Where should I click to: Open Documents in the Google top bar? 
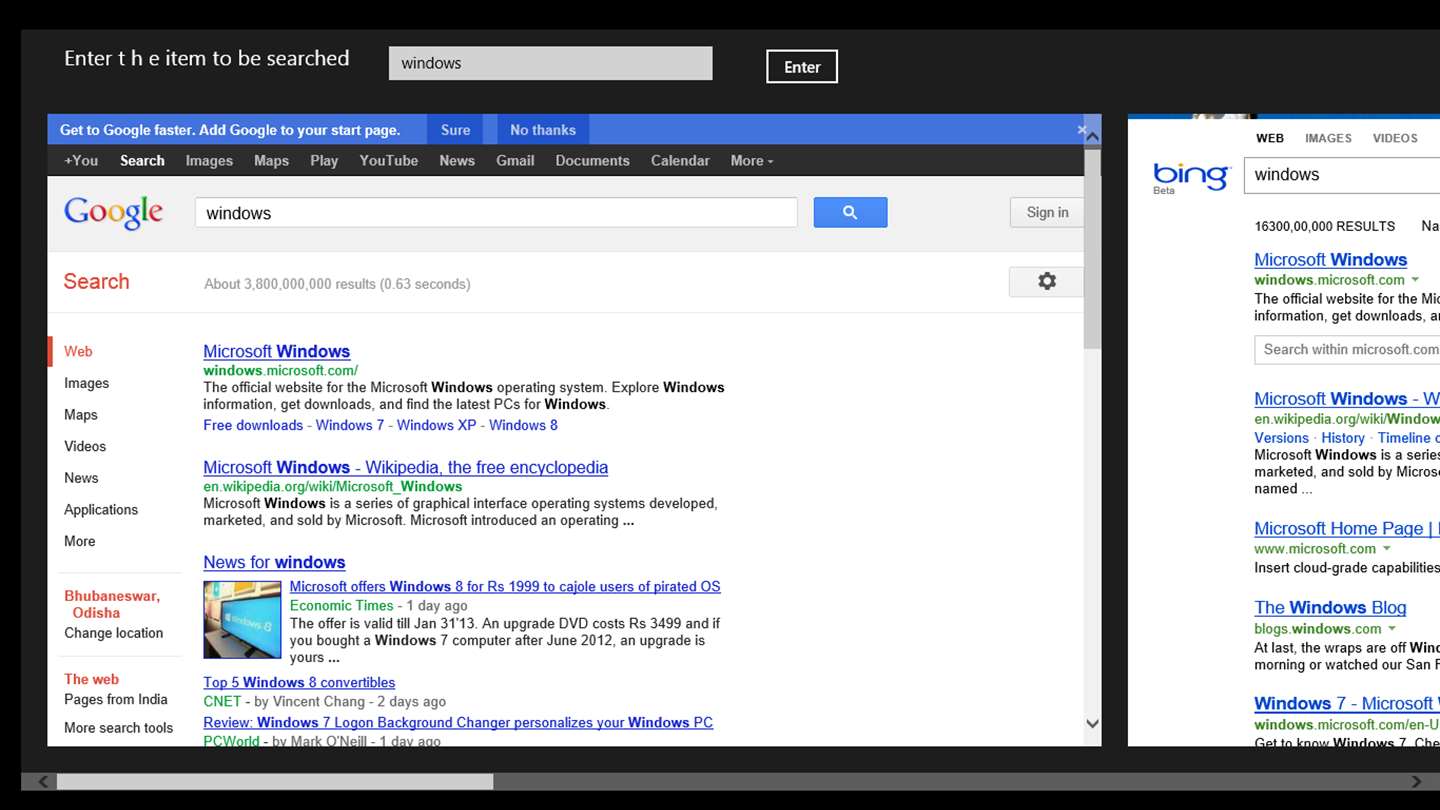592,161
